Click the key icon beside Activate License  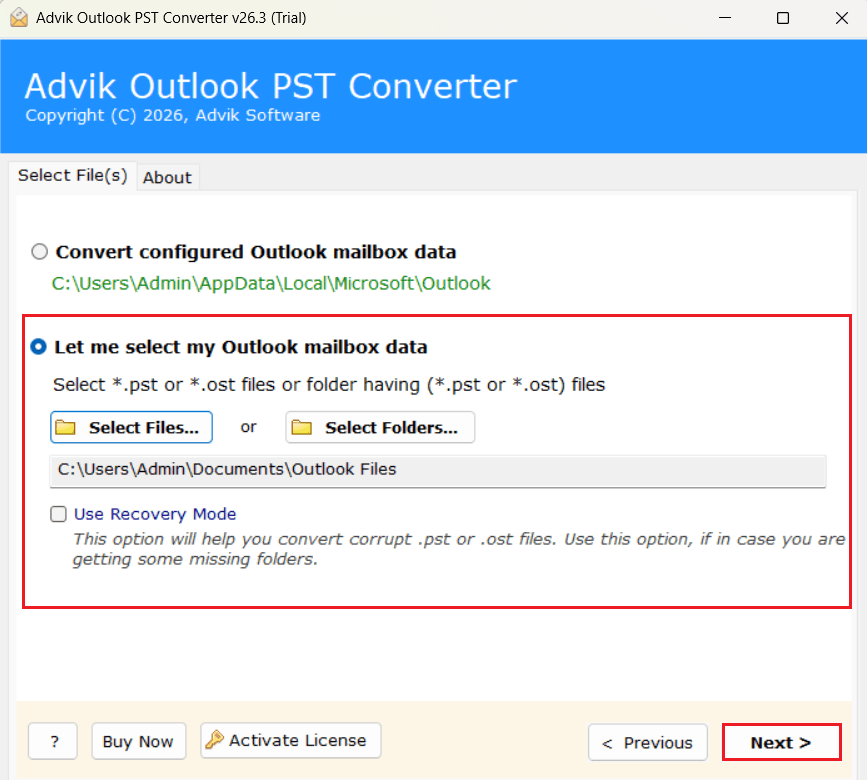[x=215, y=740]
